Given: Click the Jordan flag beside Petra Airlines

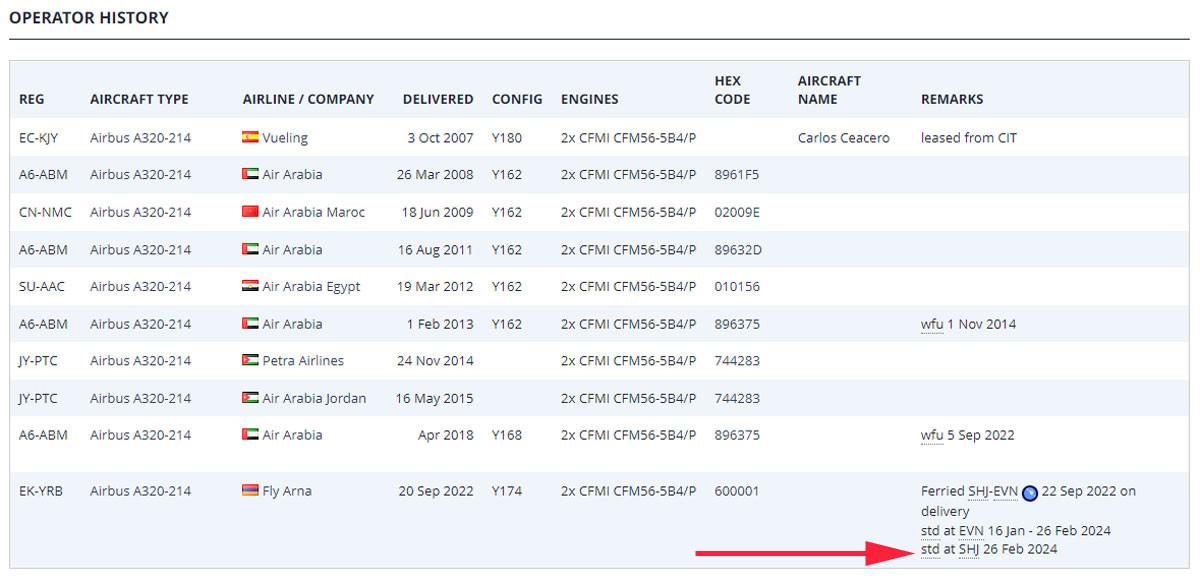Looking at the screenshot, I should point(250,360).
